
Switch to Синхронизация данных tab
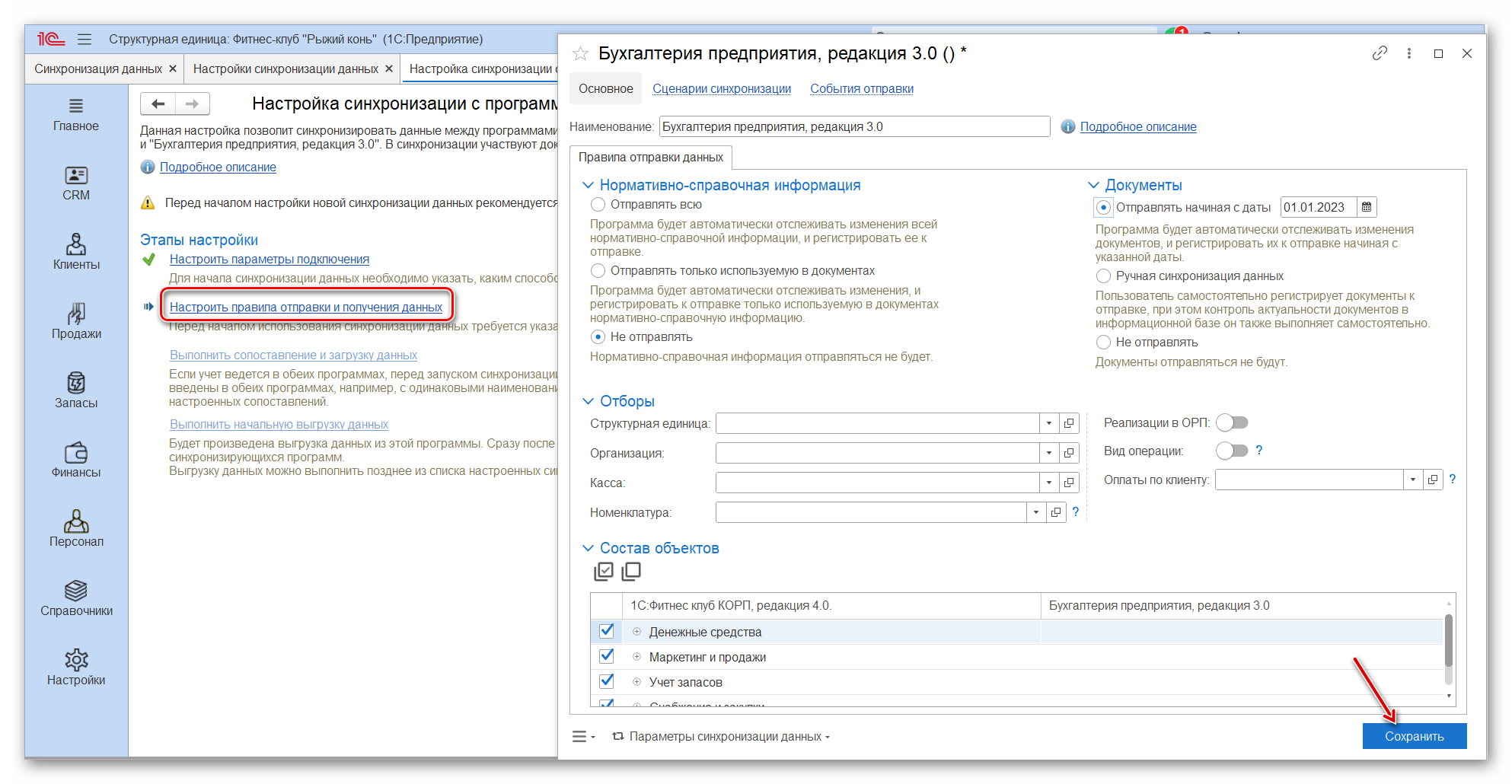point(98,69)
